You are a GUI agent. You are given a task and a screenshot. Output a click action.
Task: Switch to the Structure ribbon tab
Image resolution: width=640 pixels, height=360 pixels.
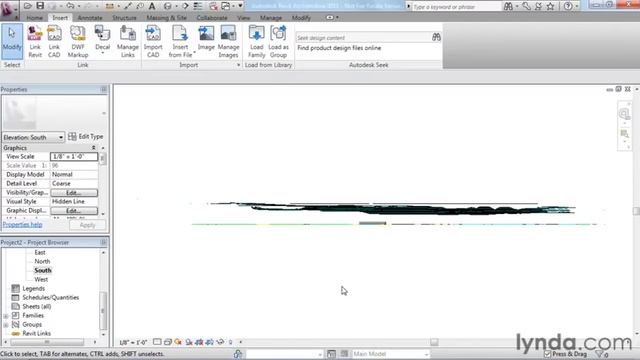tap(124, 18)
